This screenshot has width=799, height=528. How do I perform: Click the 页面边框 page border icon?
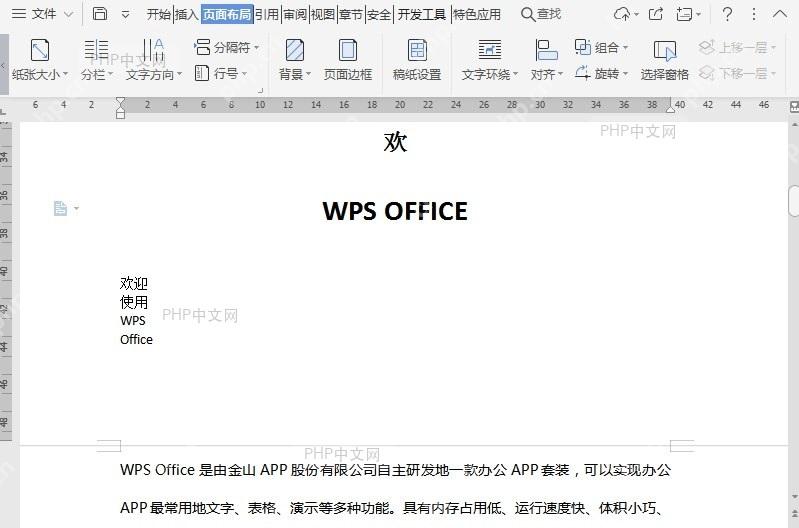click(348, 50)
